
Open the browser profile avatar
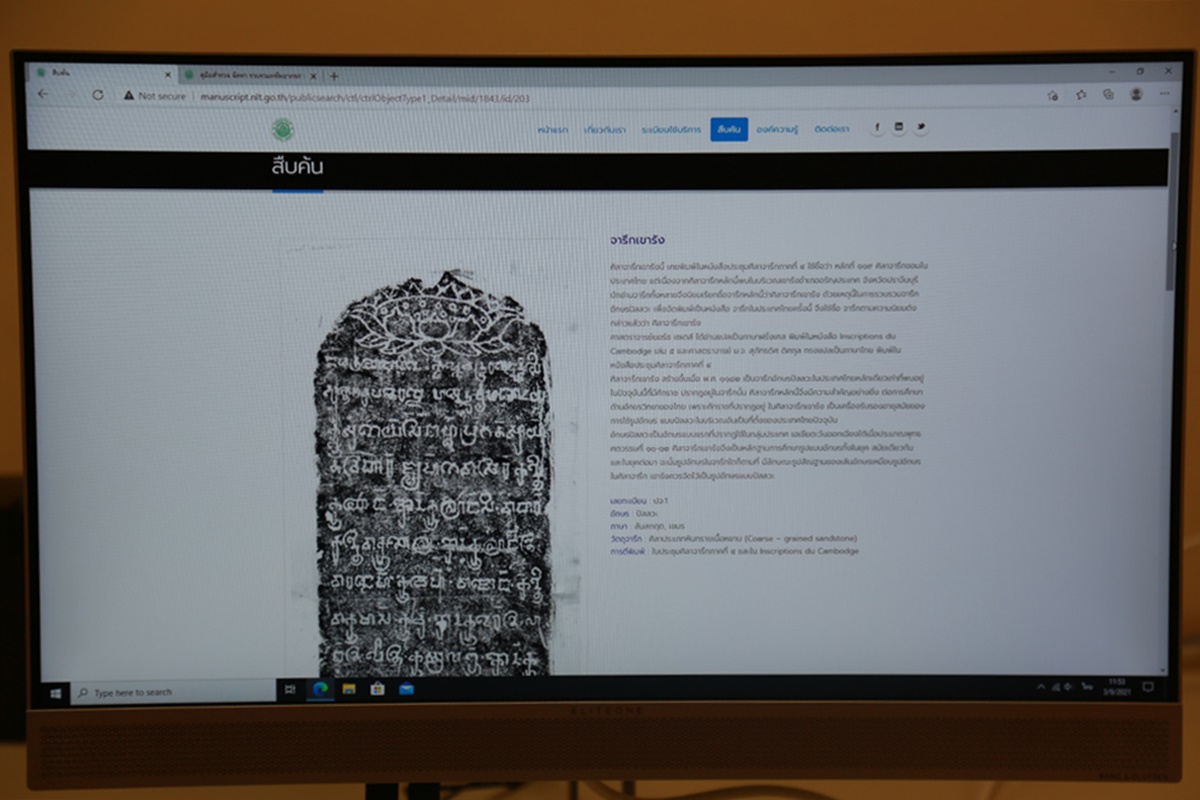click(x=1136, y=94)
